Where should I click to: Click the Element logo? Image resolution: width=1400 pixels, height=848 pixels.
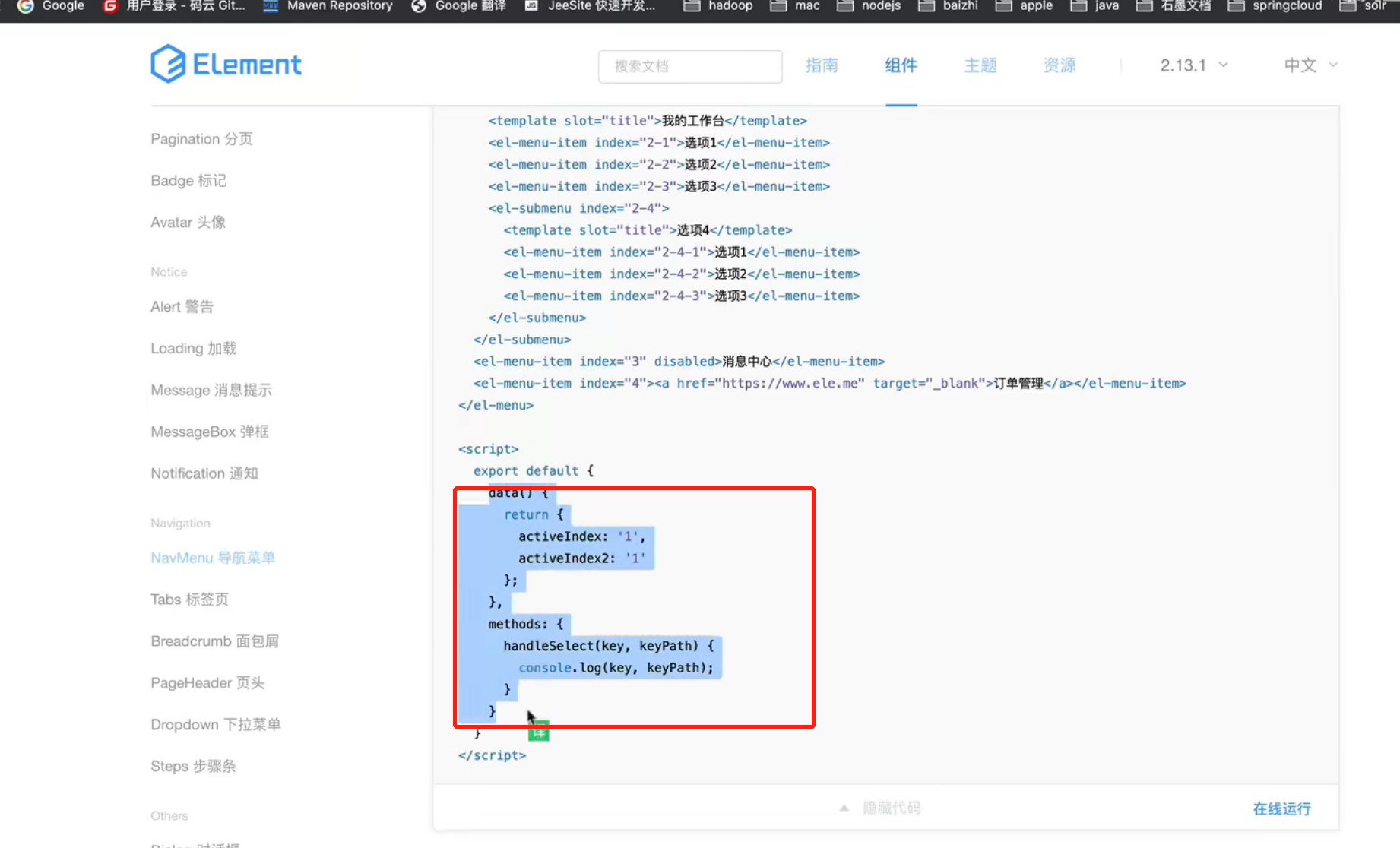pos(226,64)
